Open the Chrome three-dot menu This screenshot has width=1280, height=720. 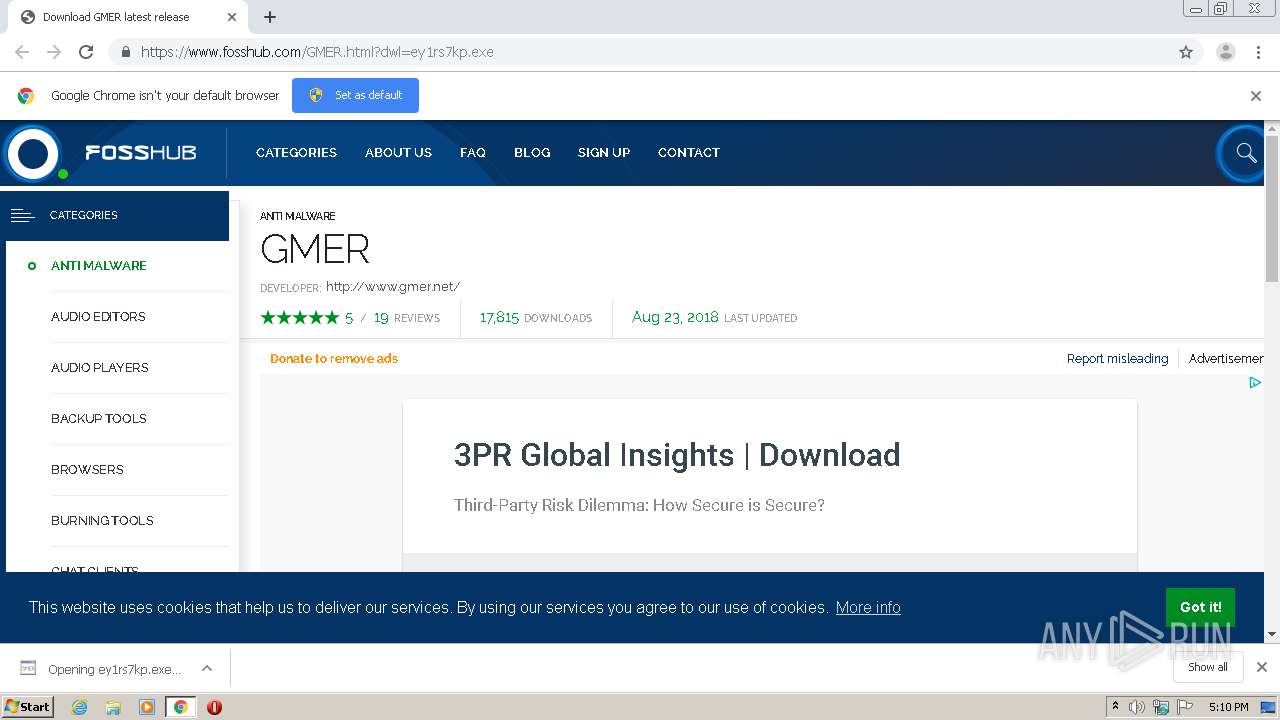[1258, 52]
